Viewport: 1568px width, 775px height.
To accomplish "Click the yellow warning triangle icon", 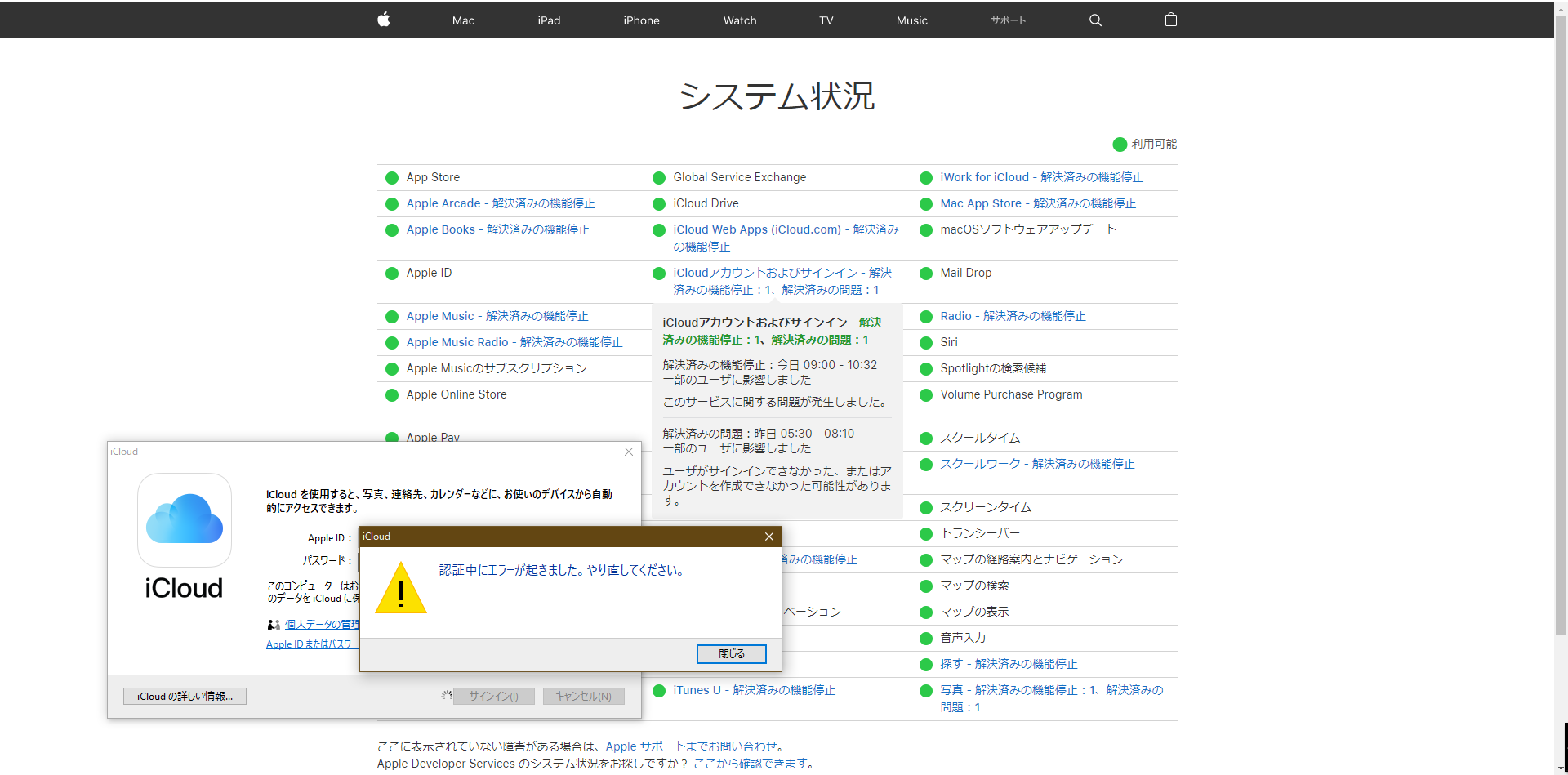I will [x=401, y=589].
